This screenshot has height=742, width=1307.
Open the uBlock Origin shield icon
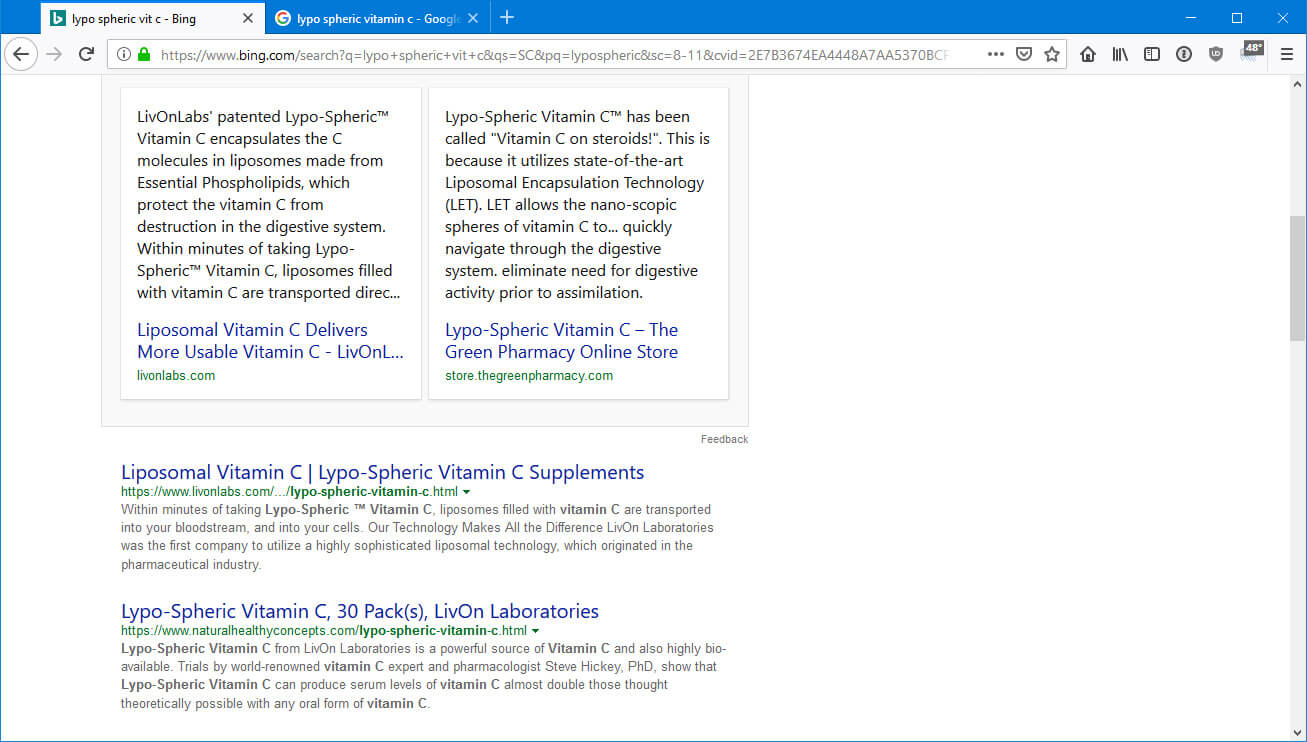point(1216,54)
